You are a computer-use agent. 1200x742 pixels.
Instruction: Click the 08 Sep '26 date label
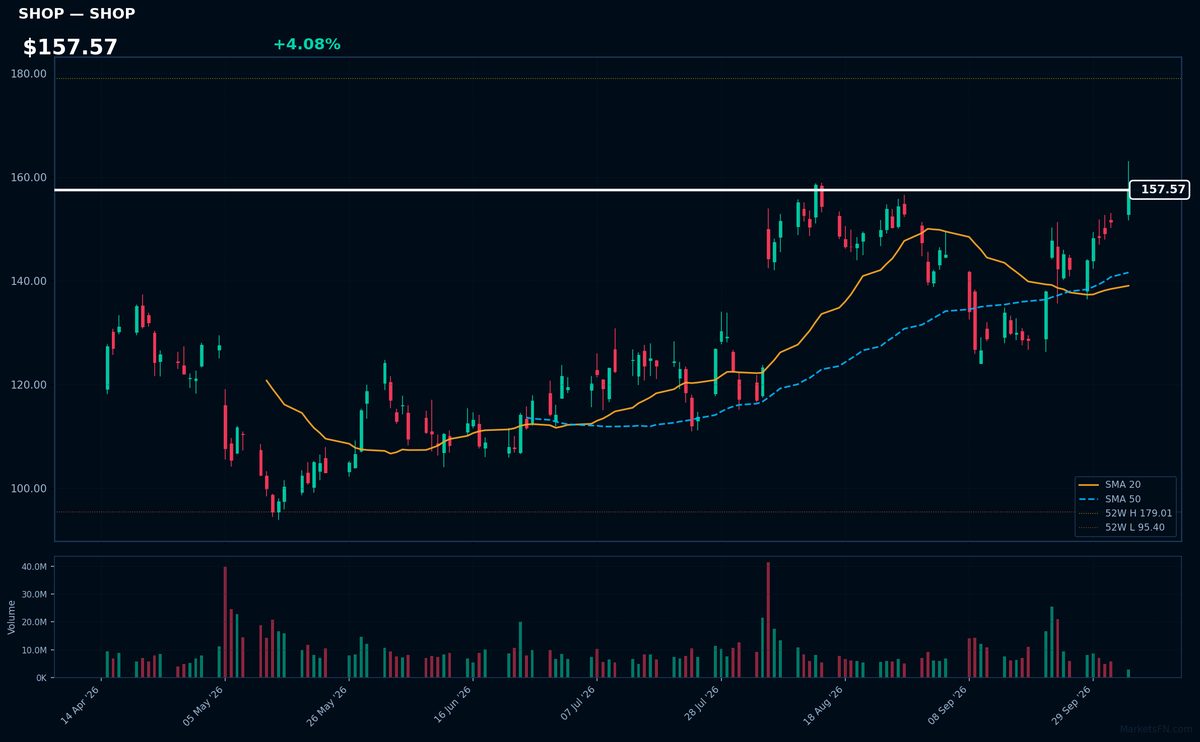[950, 704]
